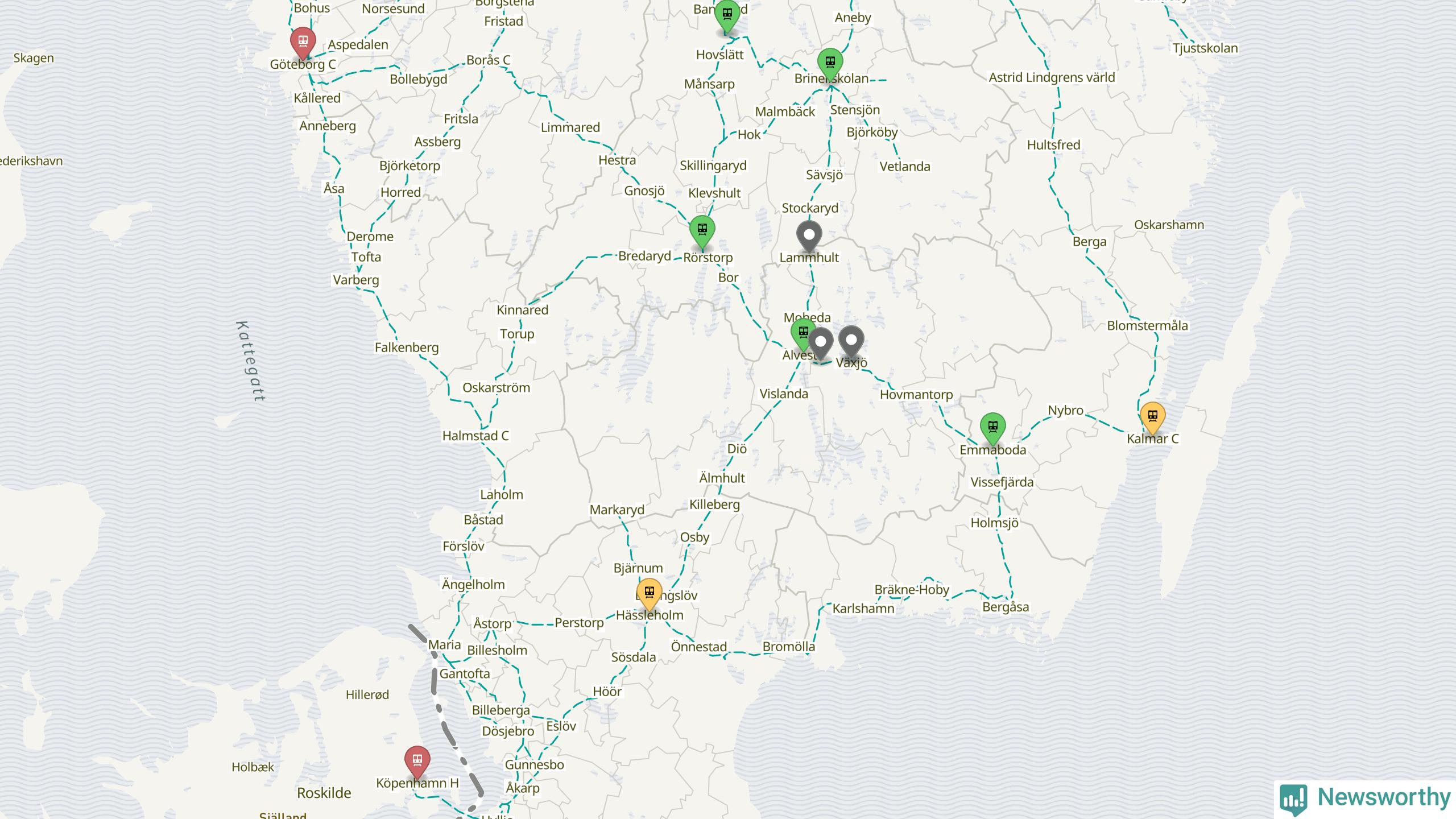Click the green train marker near Brinellskolan

tap(830, 64)
